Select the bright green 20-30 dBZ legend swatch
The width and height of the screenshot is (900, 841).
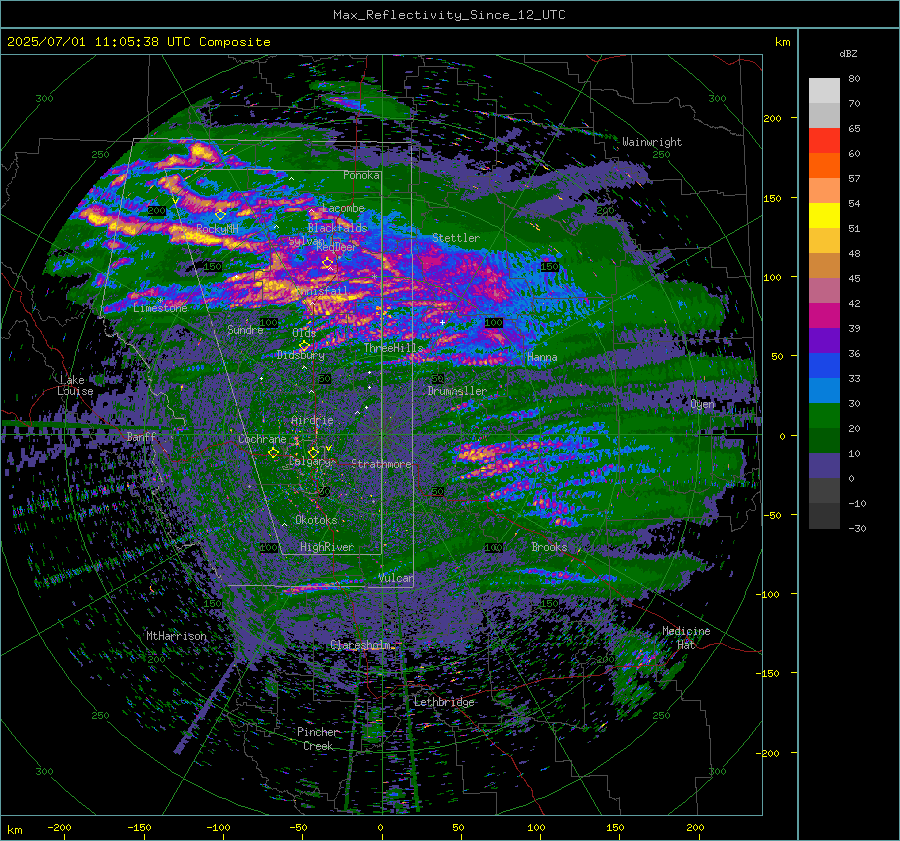[x=824, y=416]
